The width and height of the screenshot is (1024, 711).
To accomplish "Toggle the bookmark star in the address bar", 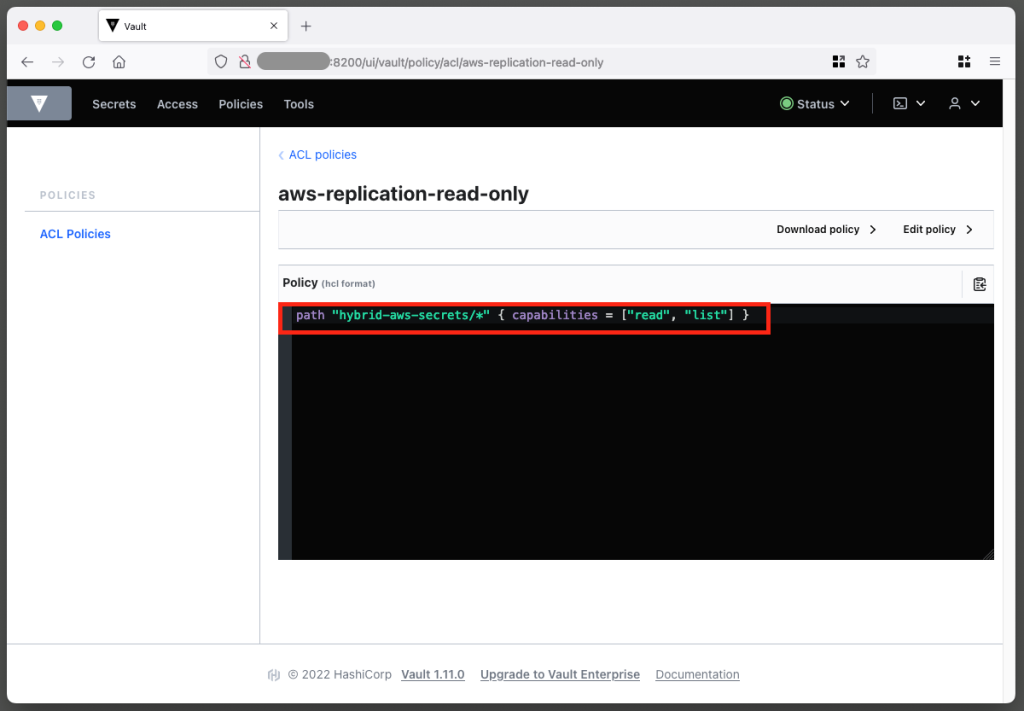I will point(861,61).
